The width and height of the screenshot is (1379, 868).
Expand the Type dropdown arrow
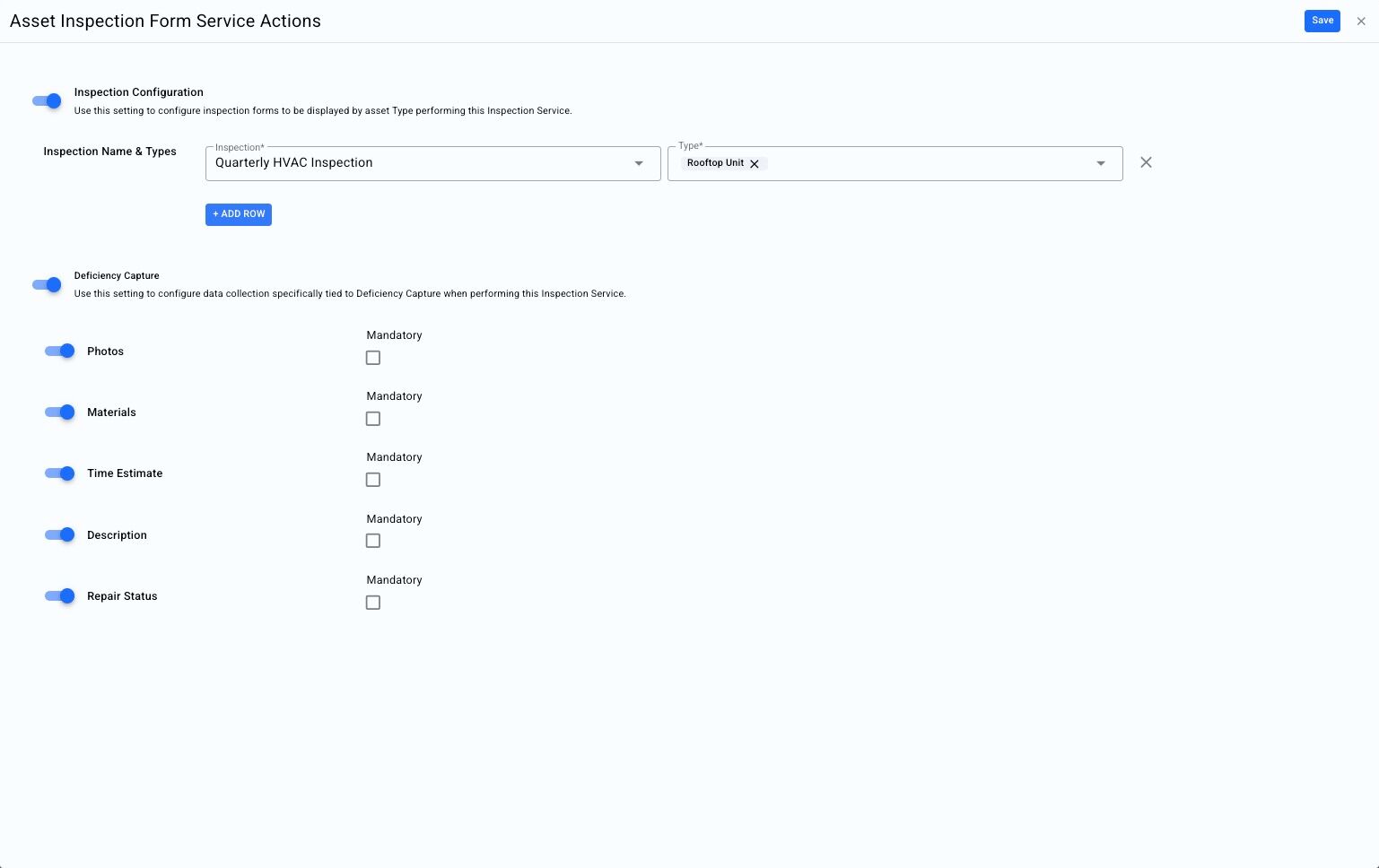[1101, 163]
